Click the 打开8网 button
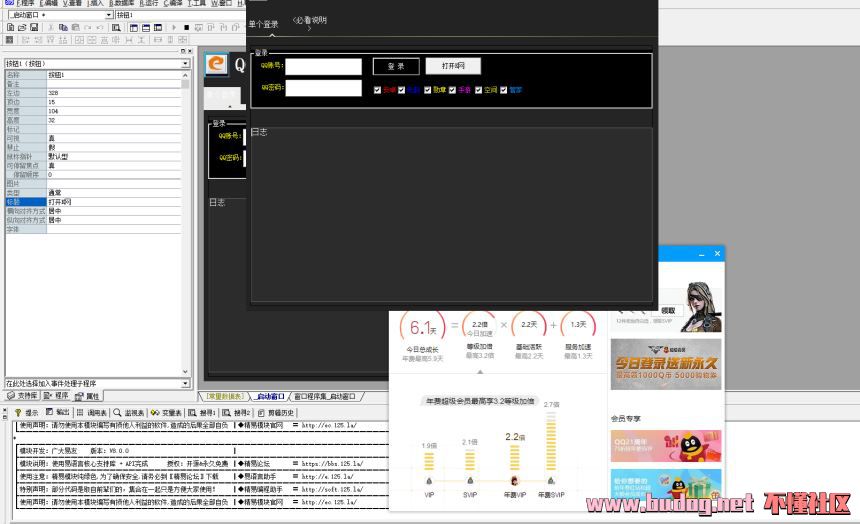 click(x=453, y=66)
